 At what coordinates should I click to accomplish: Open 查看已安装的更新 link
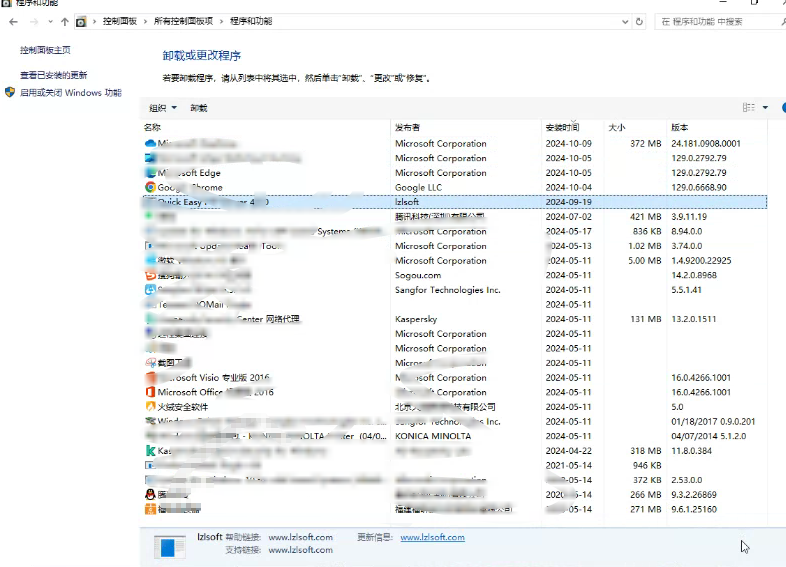[53, 75]
